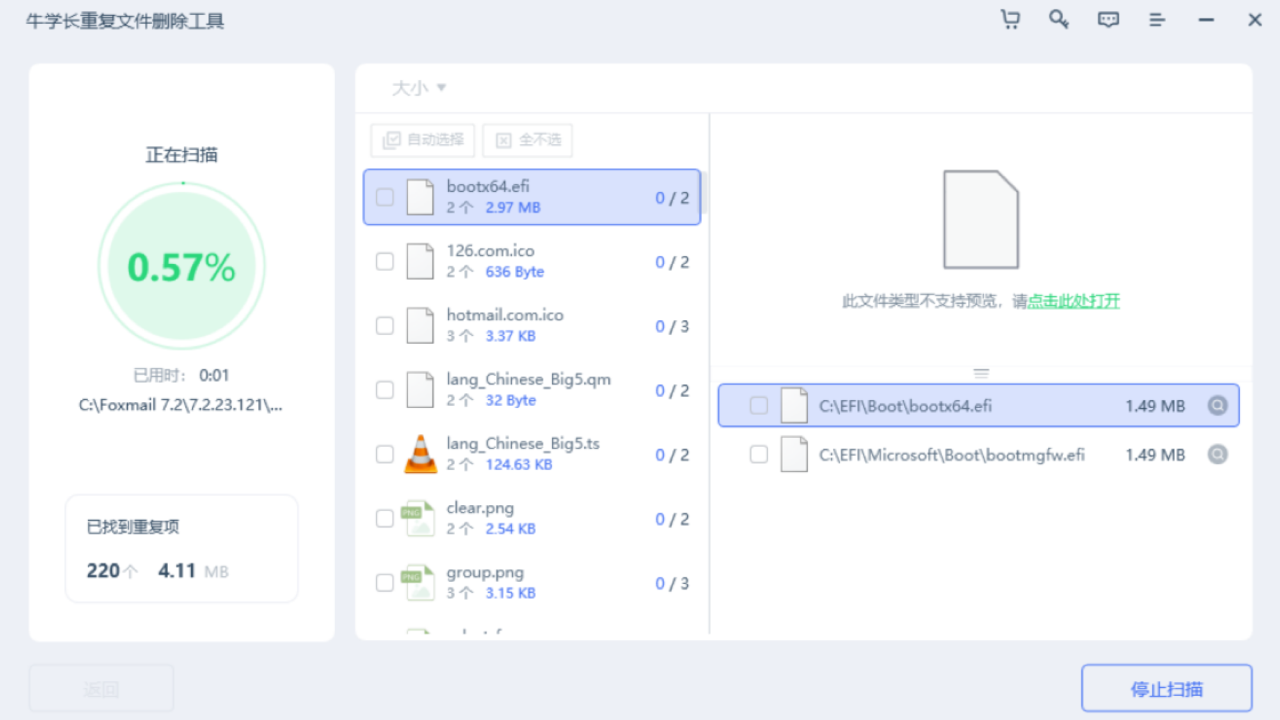
Task: Check the hotmail.com.ico group checkbox
Action: 385,325
